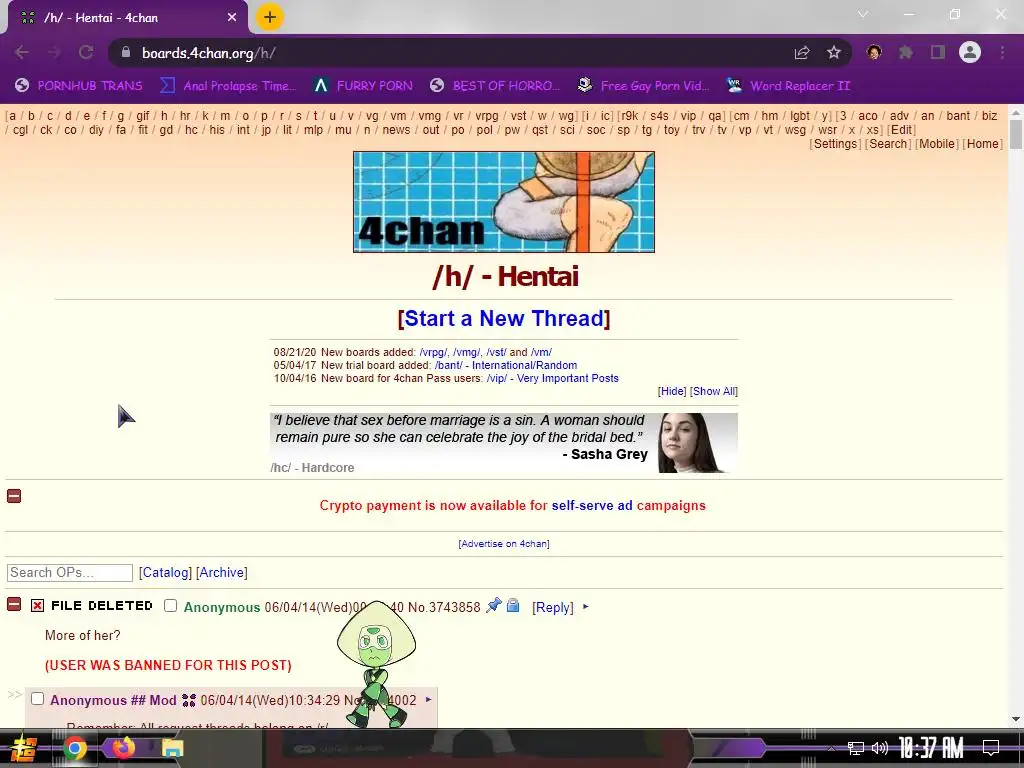Click the page vertical scrollbar thumb
The width and height of the screenshot is (1024, 768).
pos(1016,135)
